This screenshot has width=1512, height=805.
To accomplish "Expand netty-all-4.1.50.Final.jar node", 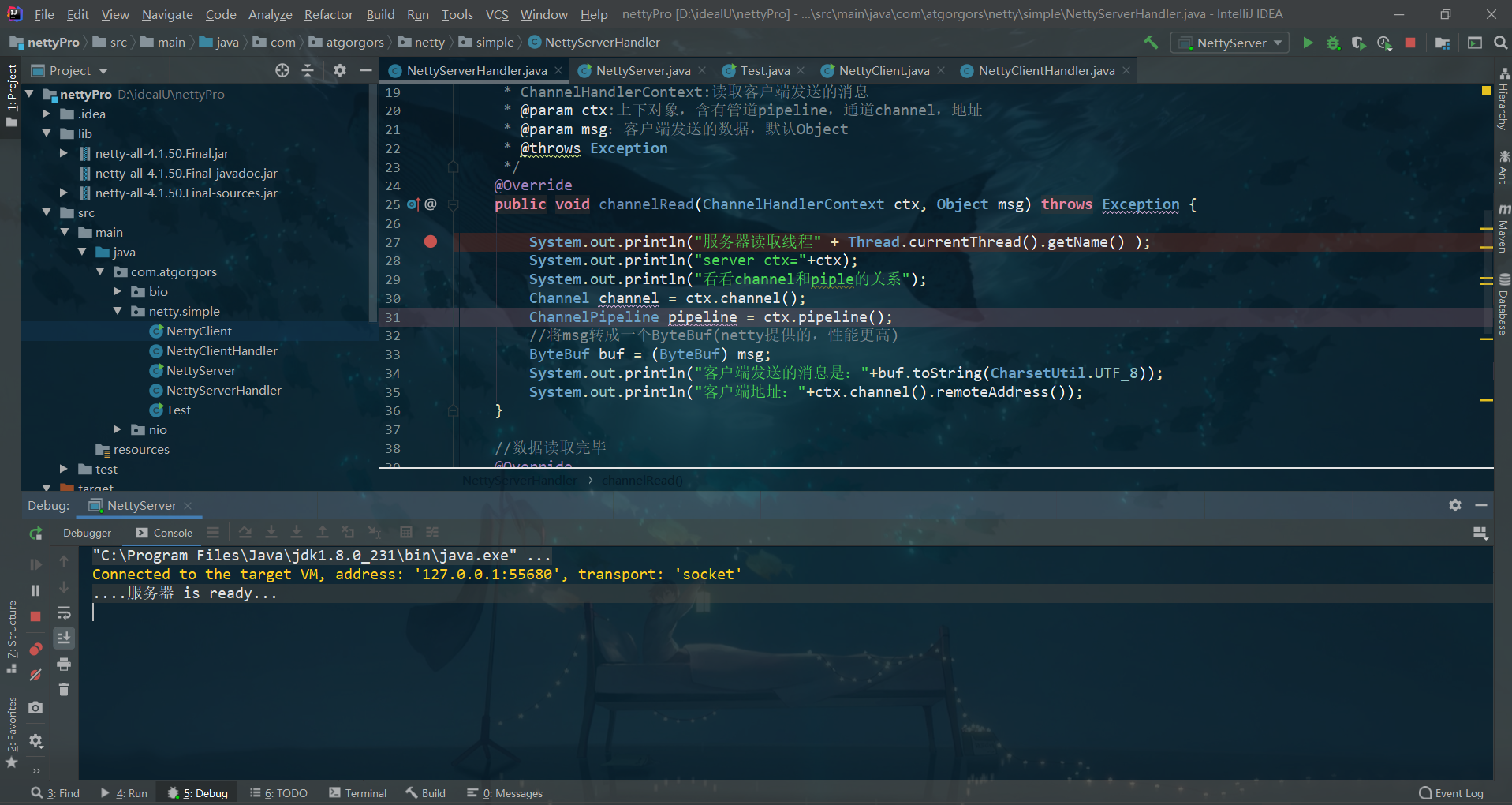I will (64, 153).
